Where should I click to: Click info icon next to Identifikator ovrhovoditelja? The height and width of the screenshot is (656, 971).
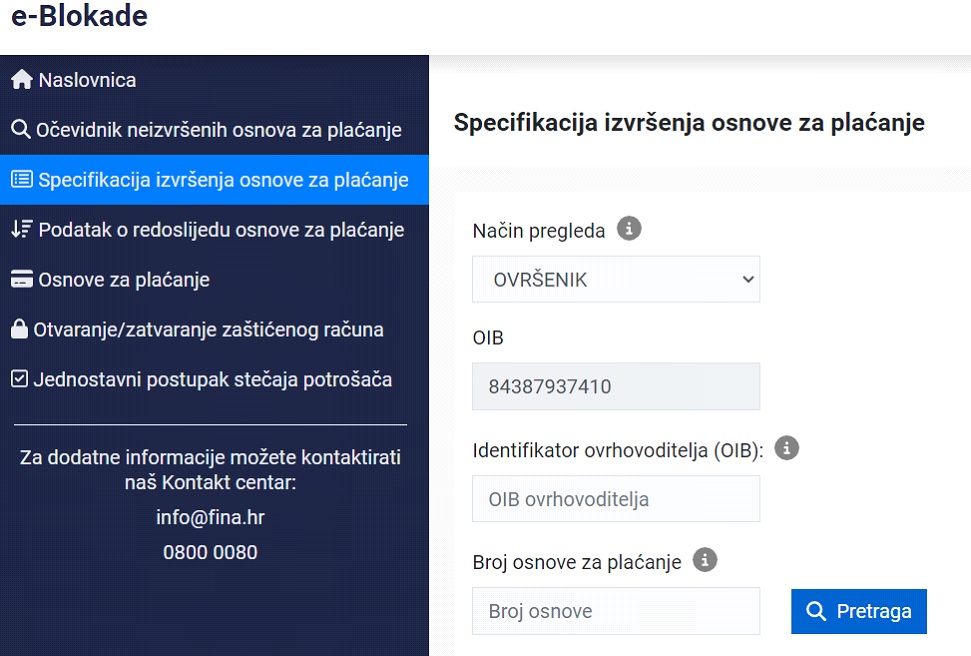pyautogui.click(x=787, y=448)
